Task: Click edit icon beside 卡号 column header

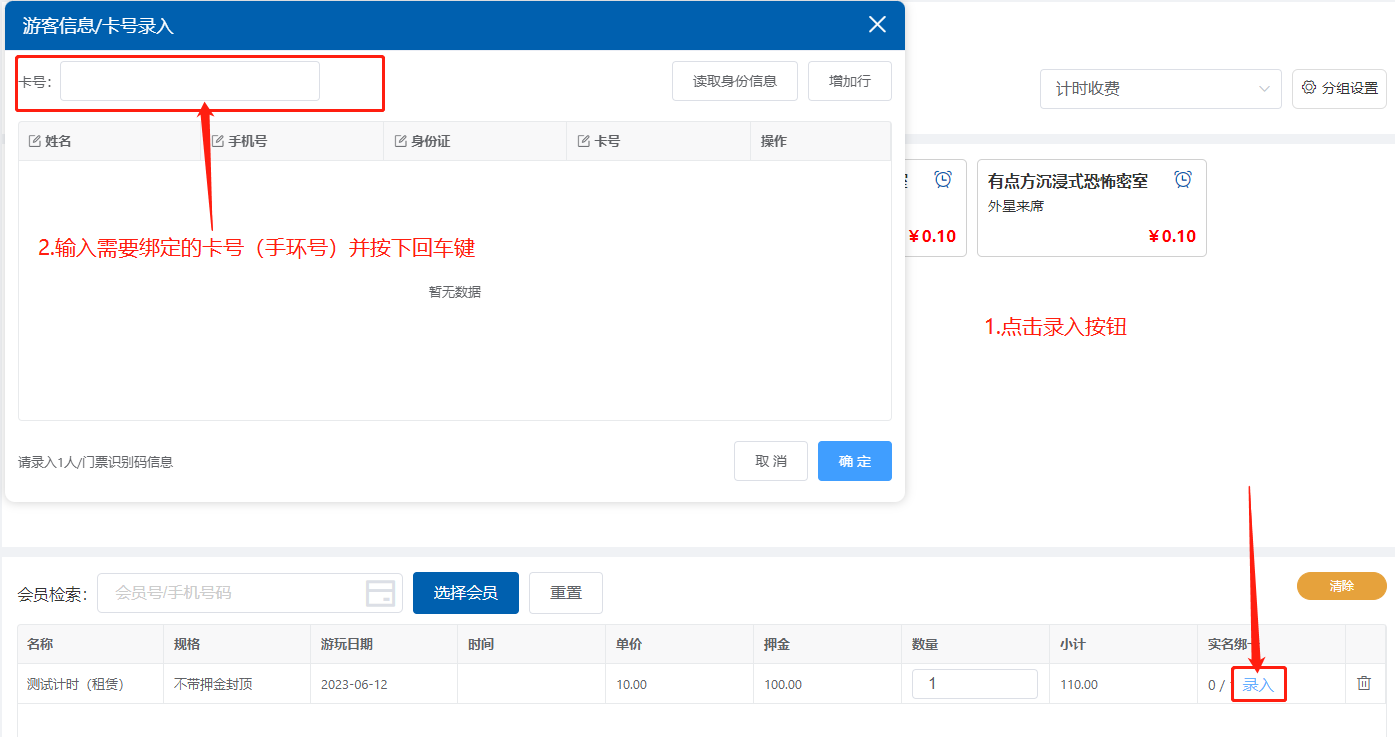Action: [x=584, y=142]
